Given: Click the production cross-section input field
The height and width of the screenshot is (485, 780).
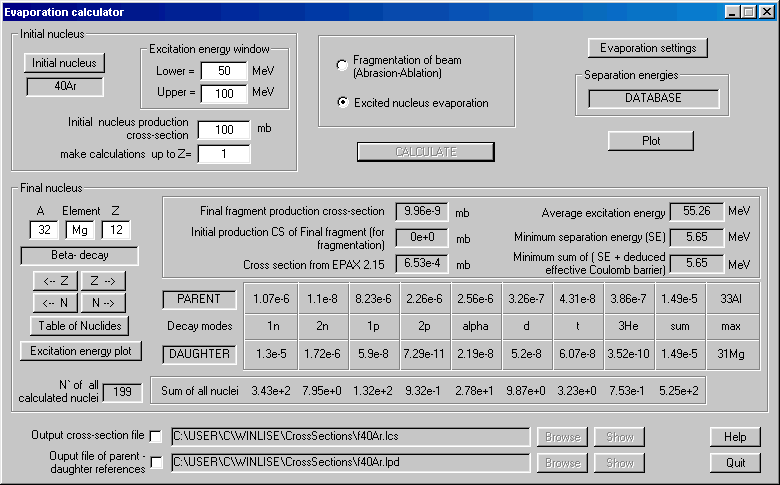Looking at the screenshot, I should point(224,130).
